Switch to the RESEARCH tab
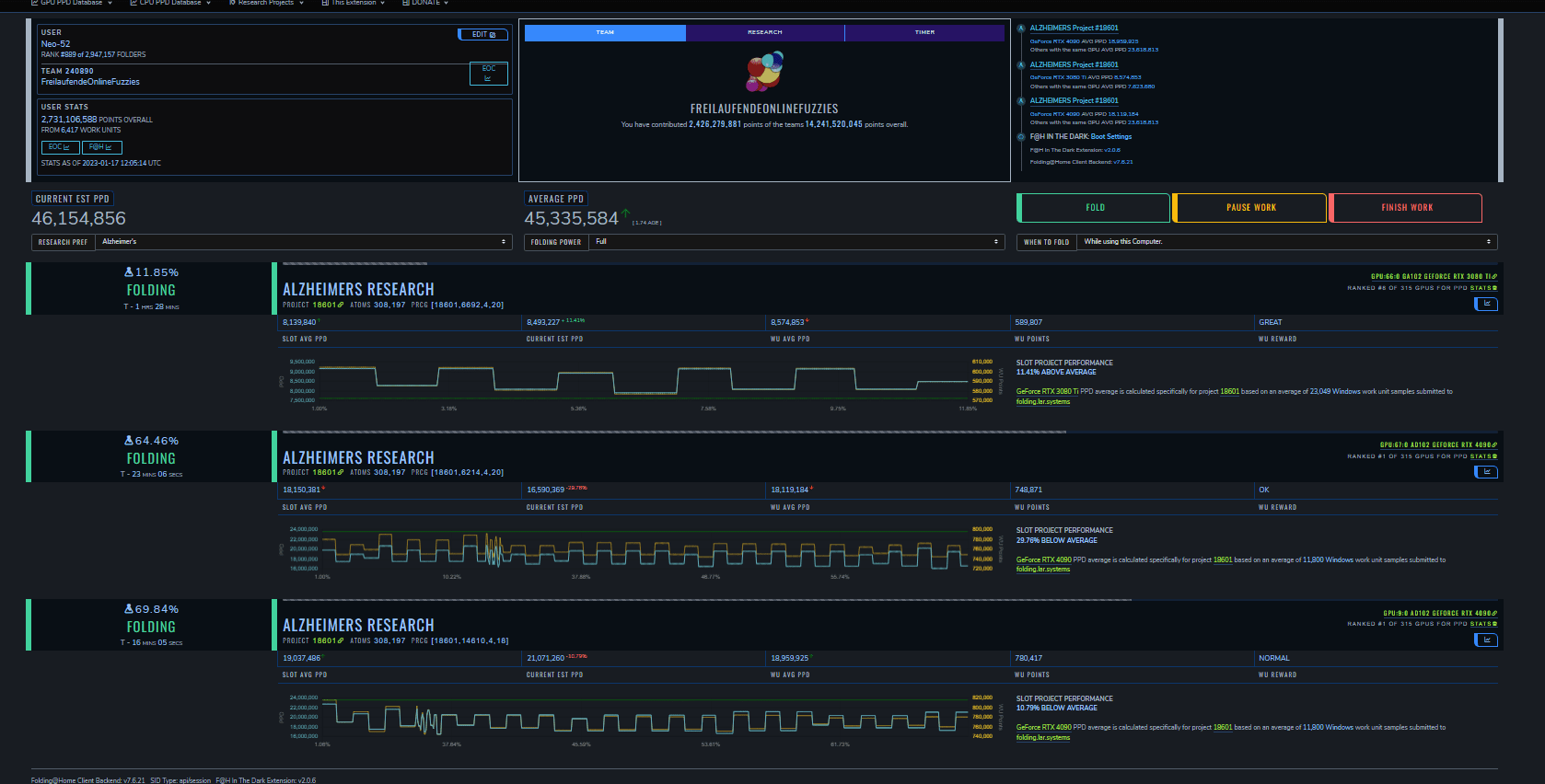 765,32
